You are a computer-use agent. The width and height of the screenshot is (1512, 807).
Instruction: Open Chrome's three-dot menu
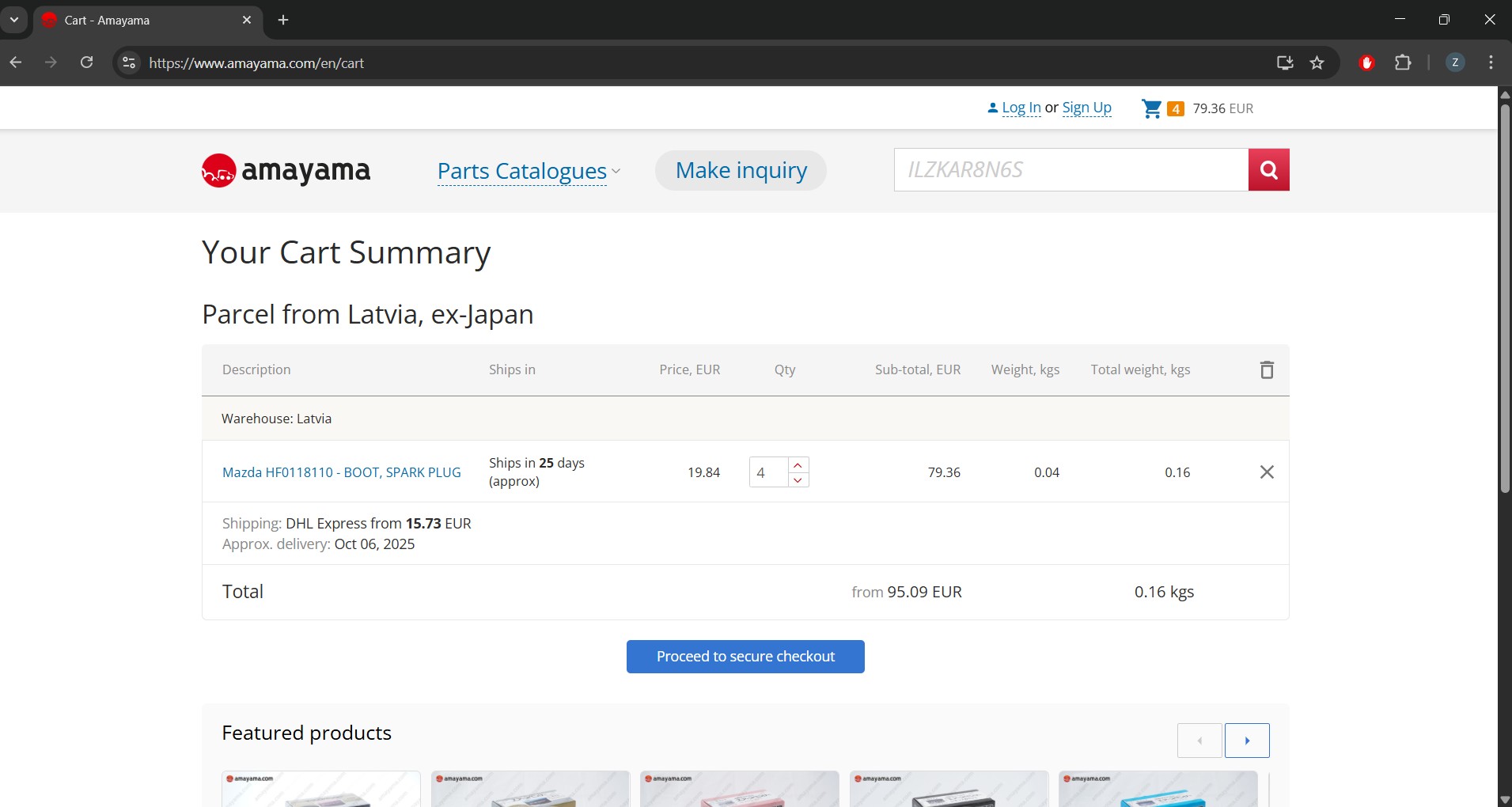1491,63
